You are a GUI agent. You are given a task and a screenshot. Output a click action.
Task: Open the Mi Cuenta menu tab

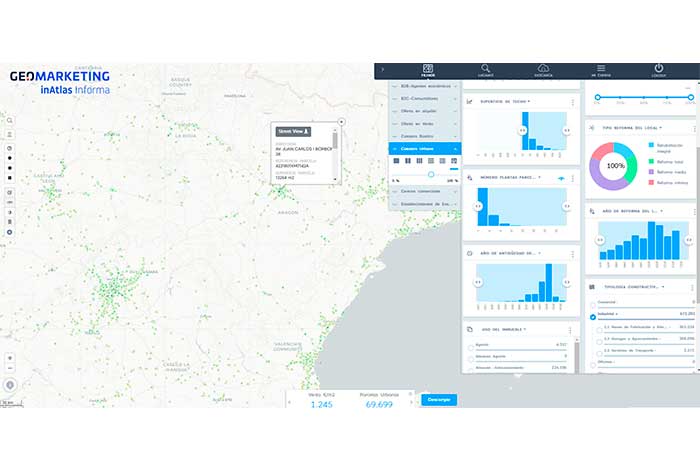[x=601, y=70]
